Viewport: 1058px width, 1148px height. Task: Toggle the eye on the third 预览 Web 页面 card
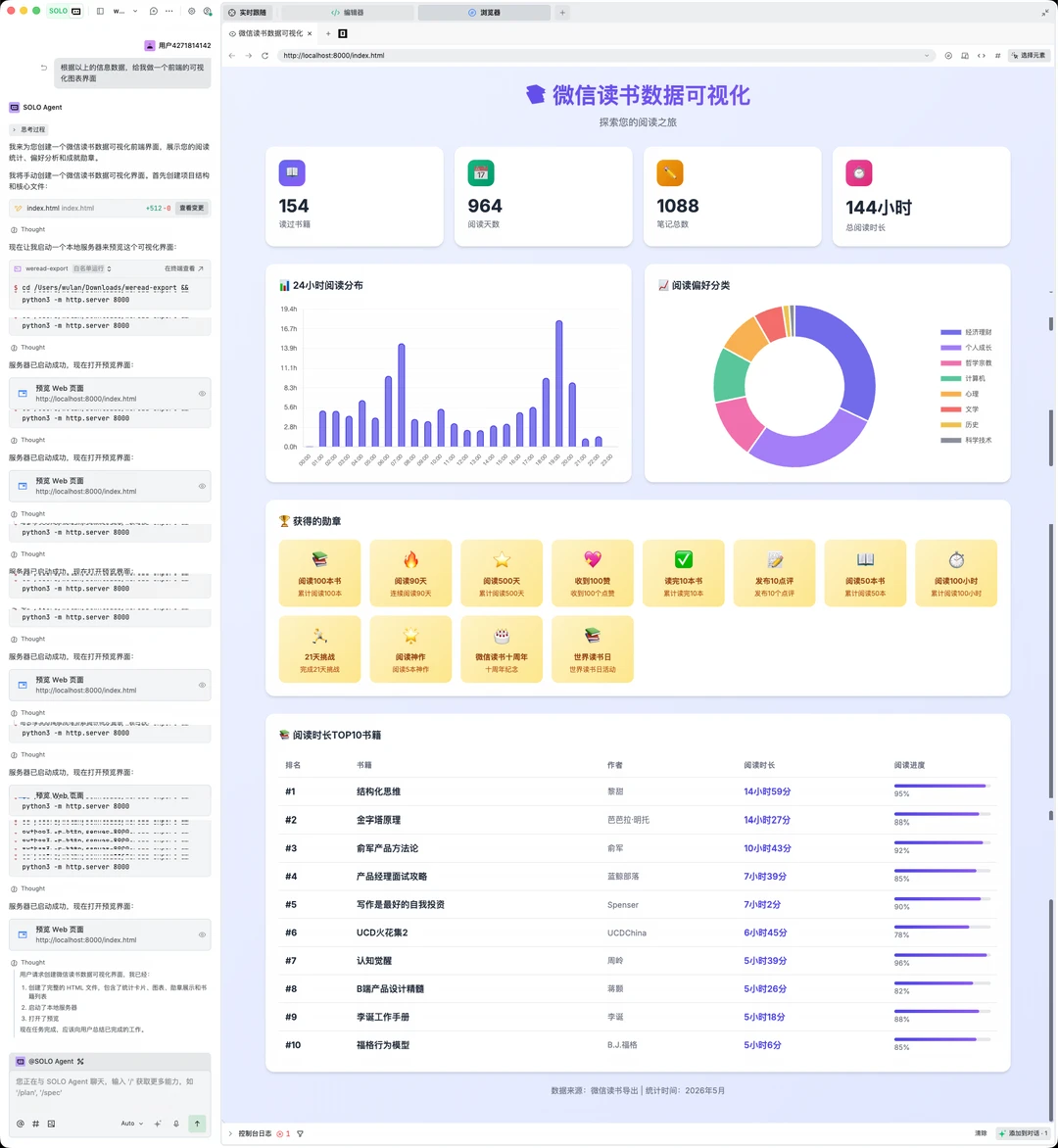202,686
